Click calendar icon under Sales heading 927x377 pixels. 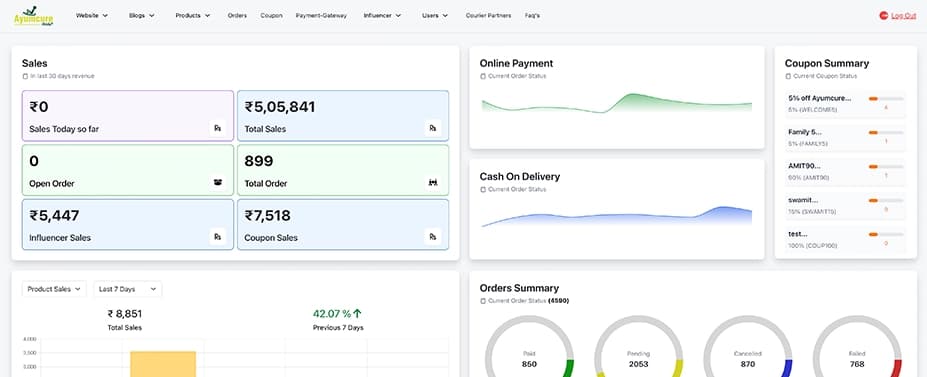25,76
